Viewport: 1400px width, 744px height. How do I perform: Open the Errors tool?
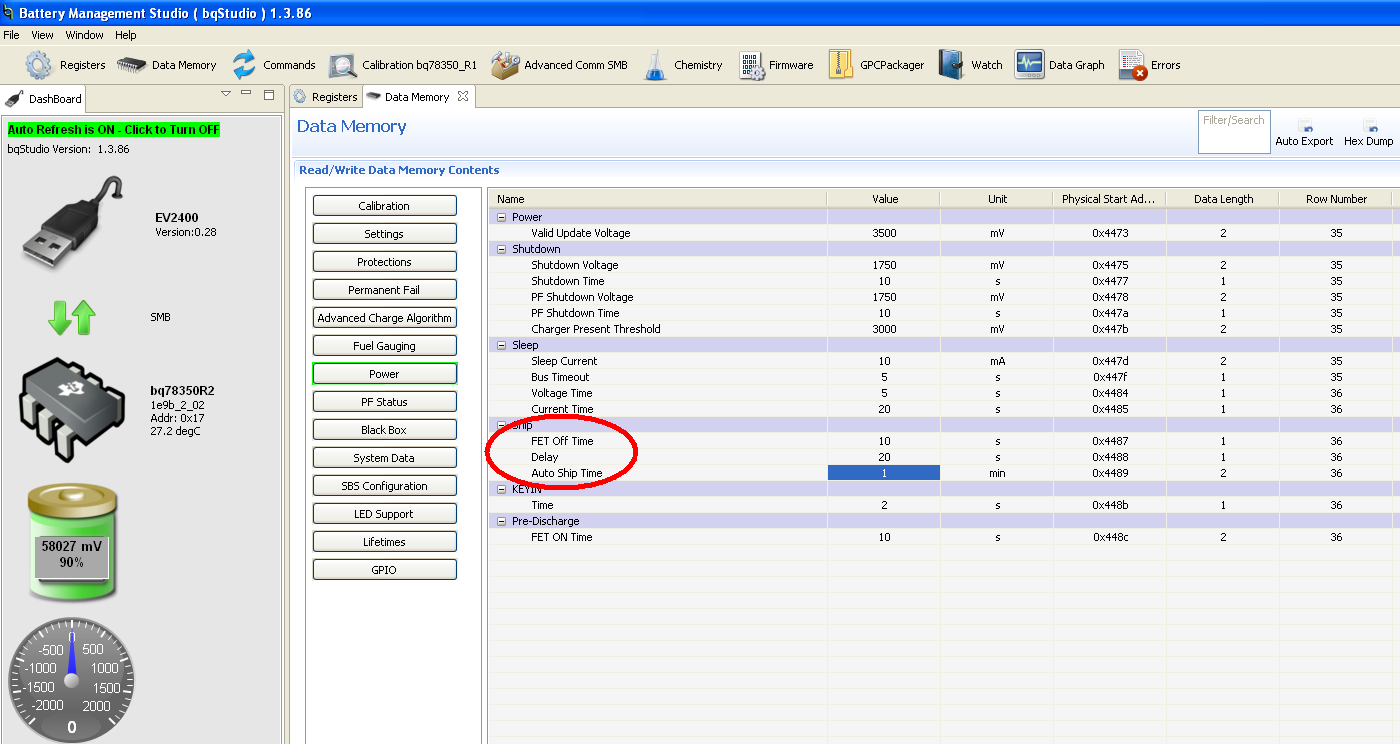[1149, 65]
